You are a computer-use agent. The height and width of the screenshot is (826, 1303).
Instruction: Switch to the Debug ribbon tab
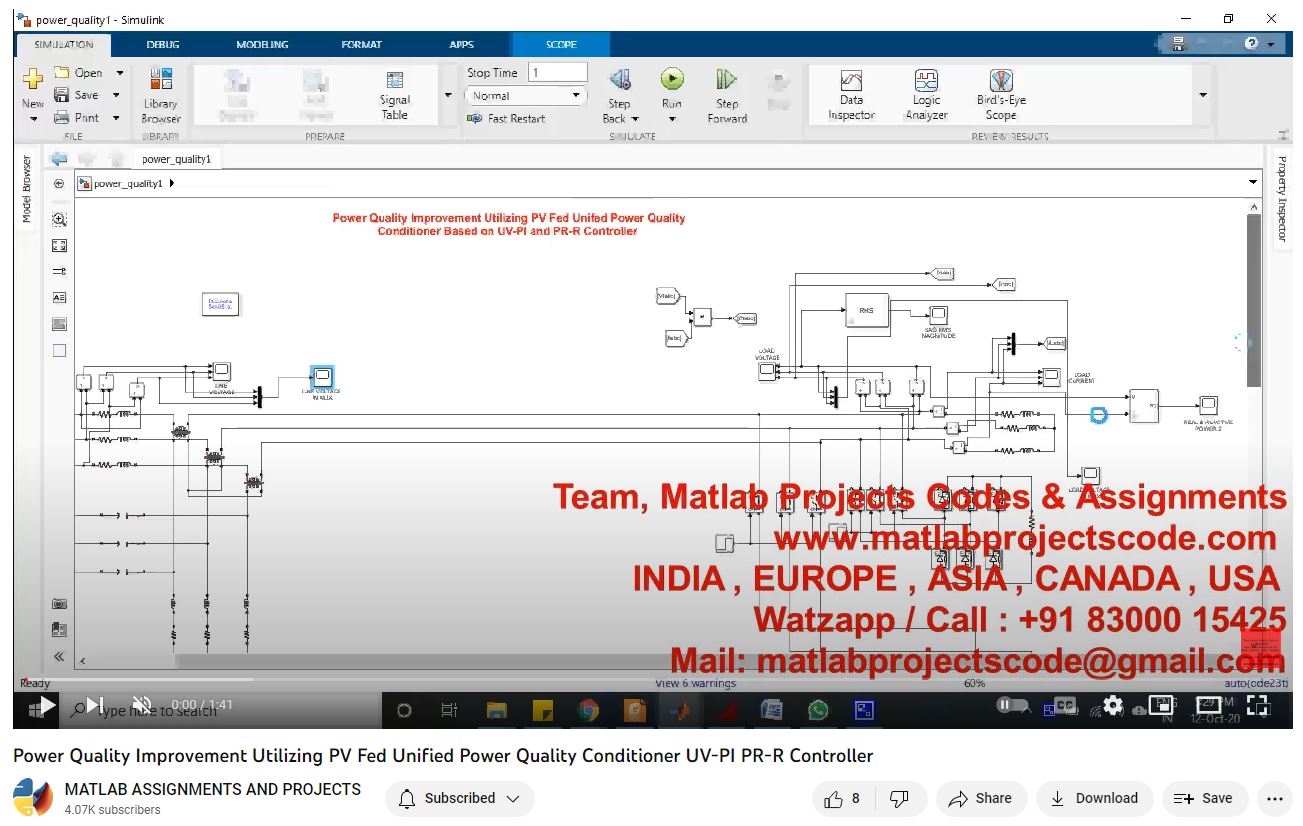pos(163,44)
